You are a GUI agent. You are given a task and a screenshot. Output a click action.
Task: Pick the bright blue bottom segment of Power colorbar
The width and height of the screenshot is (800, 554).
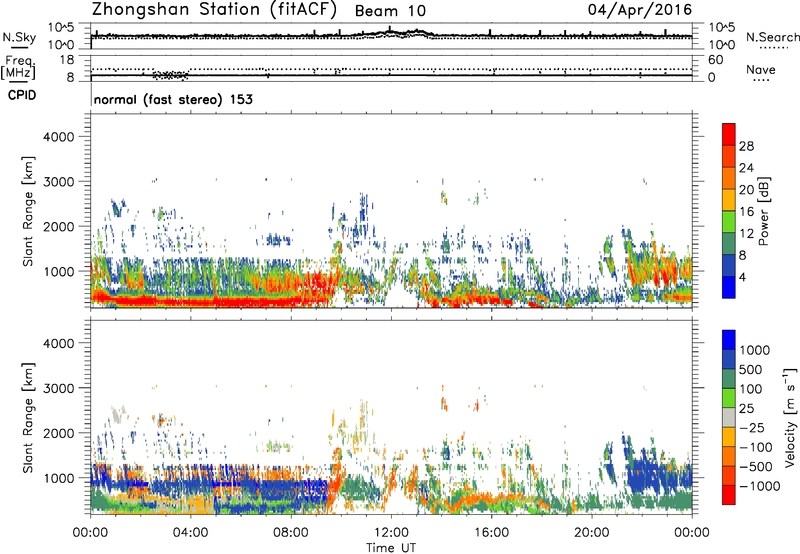729,288
